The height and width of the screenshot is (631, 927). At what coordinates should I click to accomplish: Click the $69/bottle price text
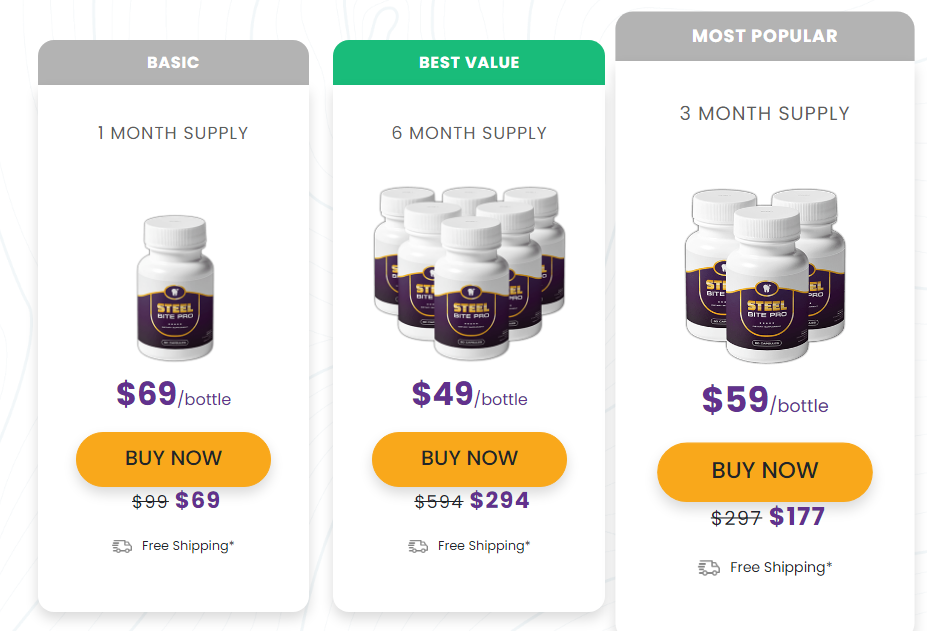pyautogui.click(x=173, y=394)
